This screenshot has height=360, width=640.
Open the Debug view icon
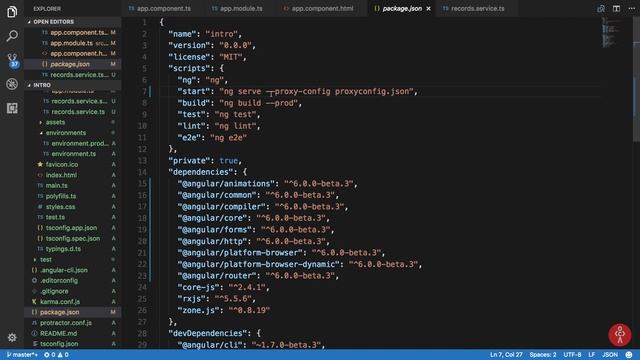click(x=12, y=84)
